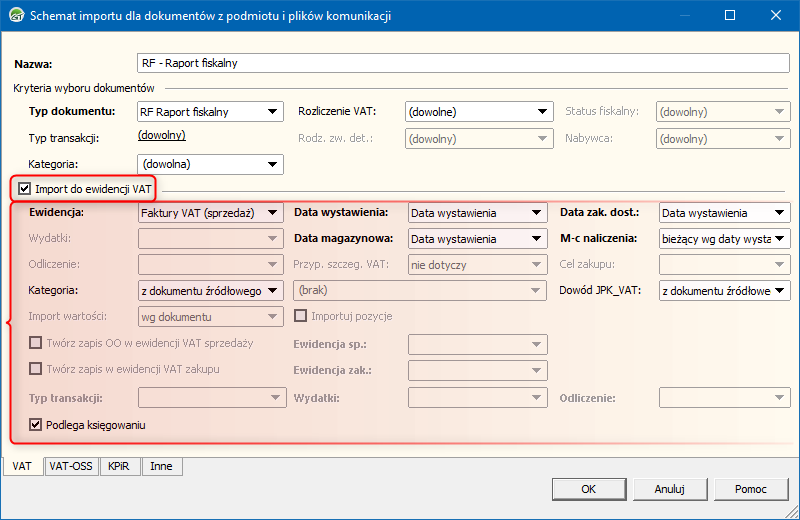Click the application icon in title bar
The width and height of the screenshot is (800, 520).
tap(17, 15)
